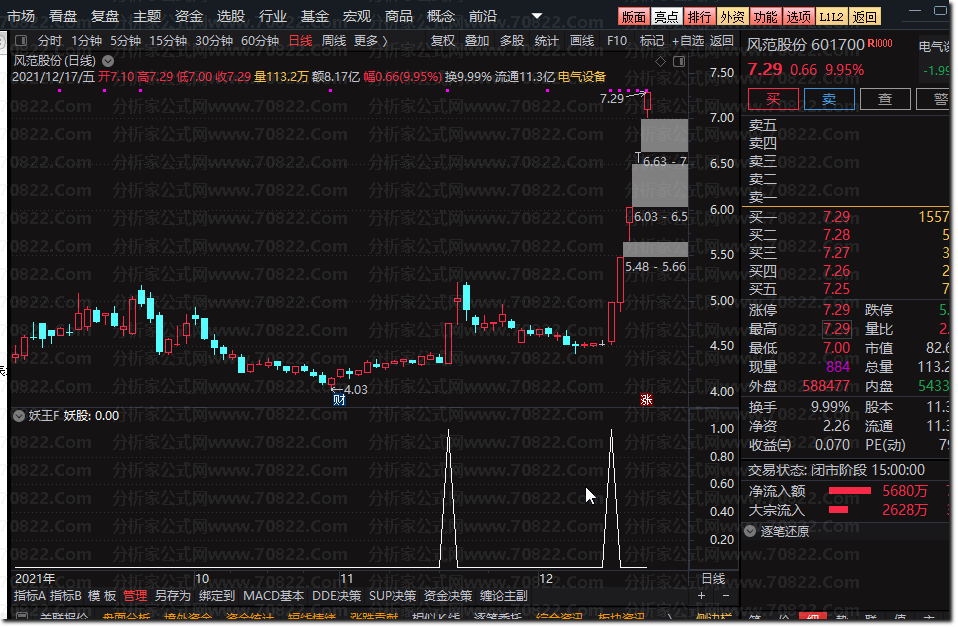
Task: Expand 更多 period options
Action: coord(370,41)
